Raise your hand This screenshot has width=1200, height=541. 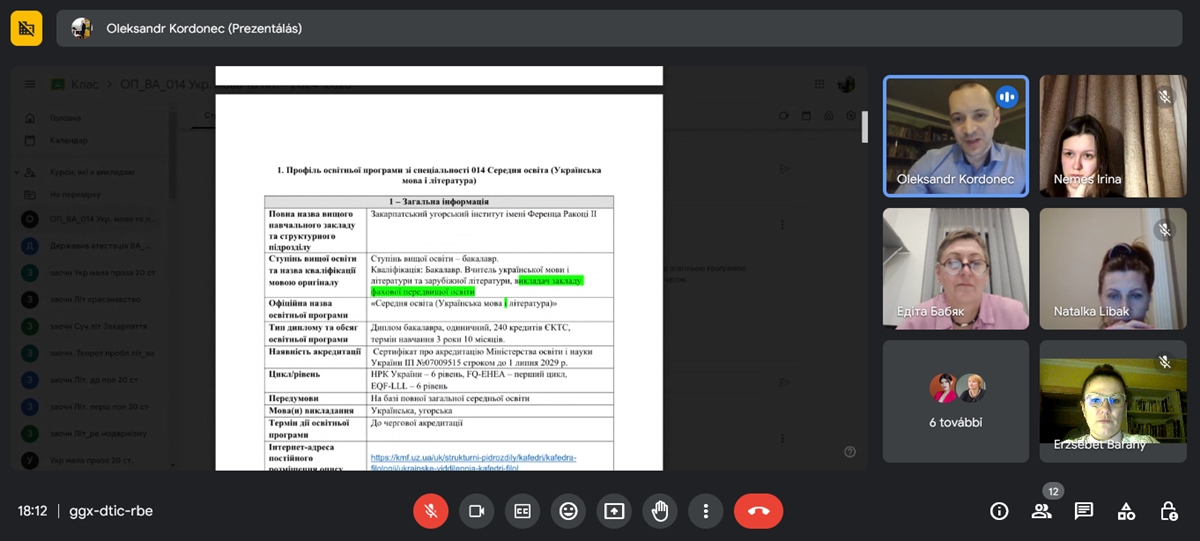coord(660,511)
